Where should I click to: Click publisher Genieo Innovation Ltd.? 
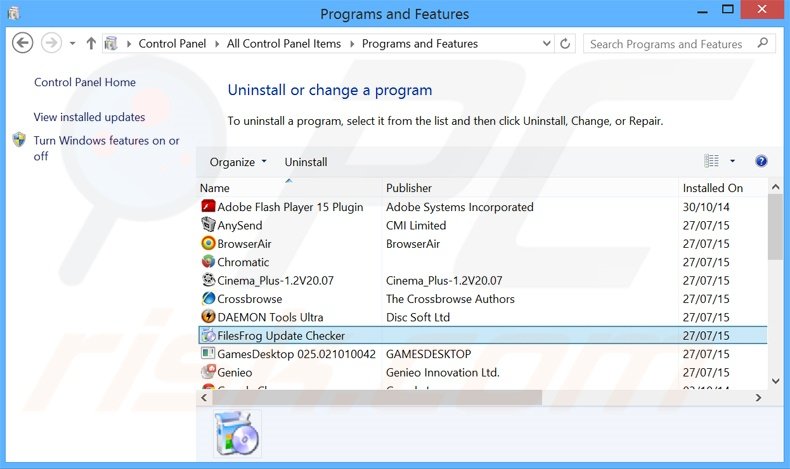[443, 372]
